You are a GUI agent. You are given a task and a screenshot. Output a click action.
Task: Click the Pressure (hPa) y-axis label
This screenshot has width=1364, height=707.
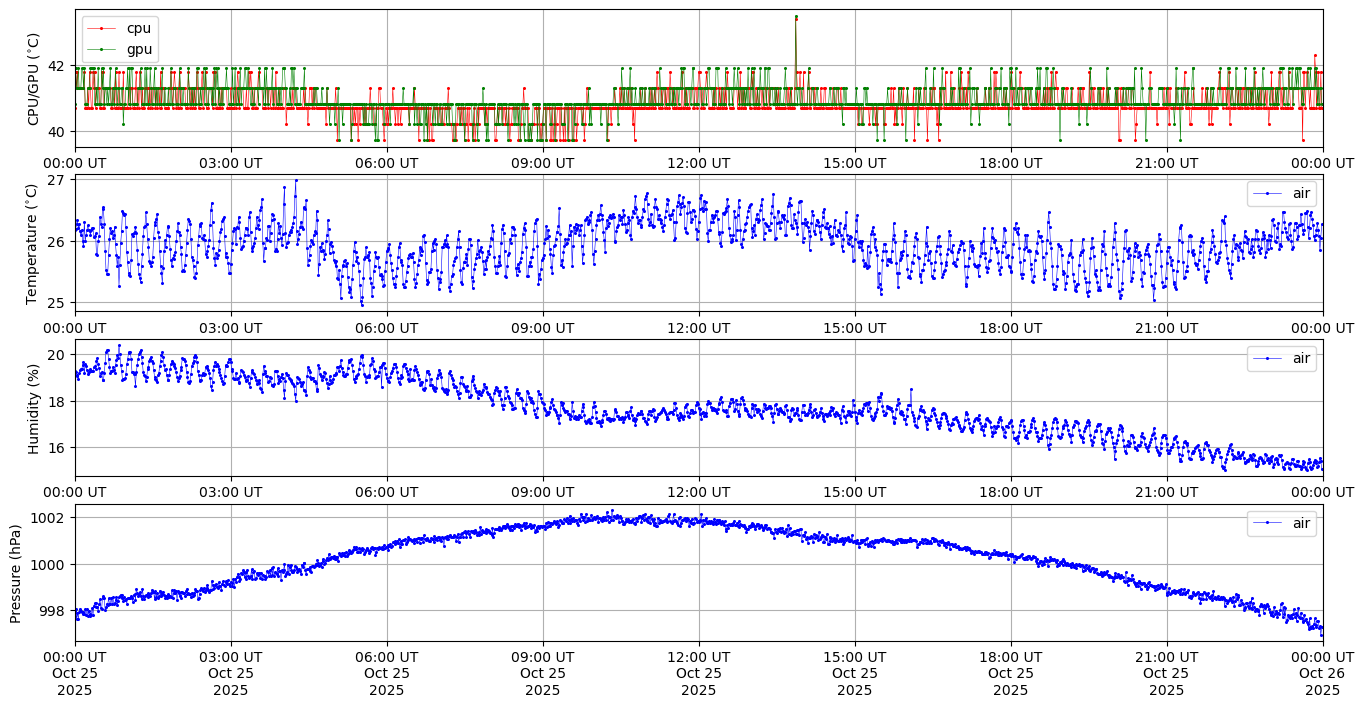(x=15, y=573)
